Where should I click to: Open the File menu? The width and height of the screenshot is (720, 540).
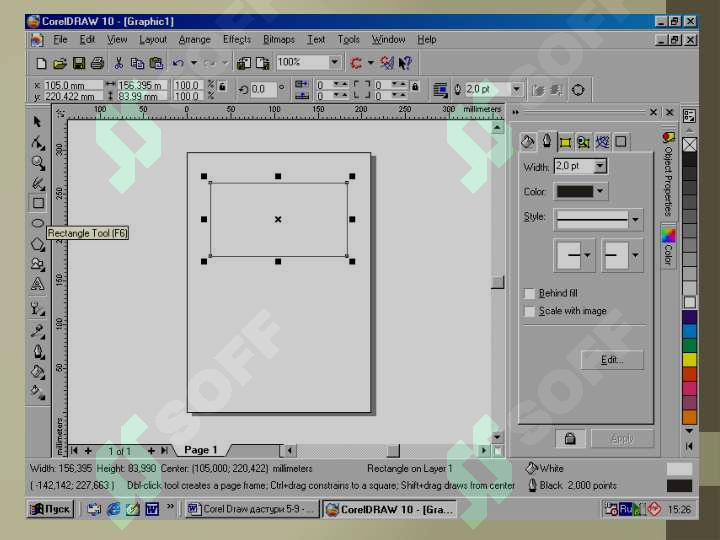point(60,40)
